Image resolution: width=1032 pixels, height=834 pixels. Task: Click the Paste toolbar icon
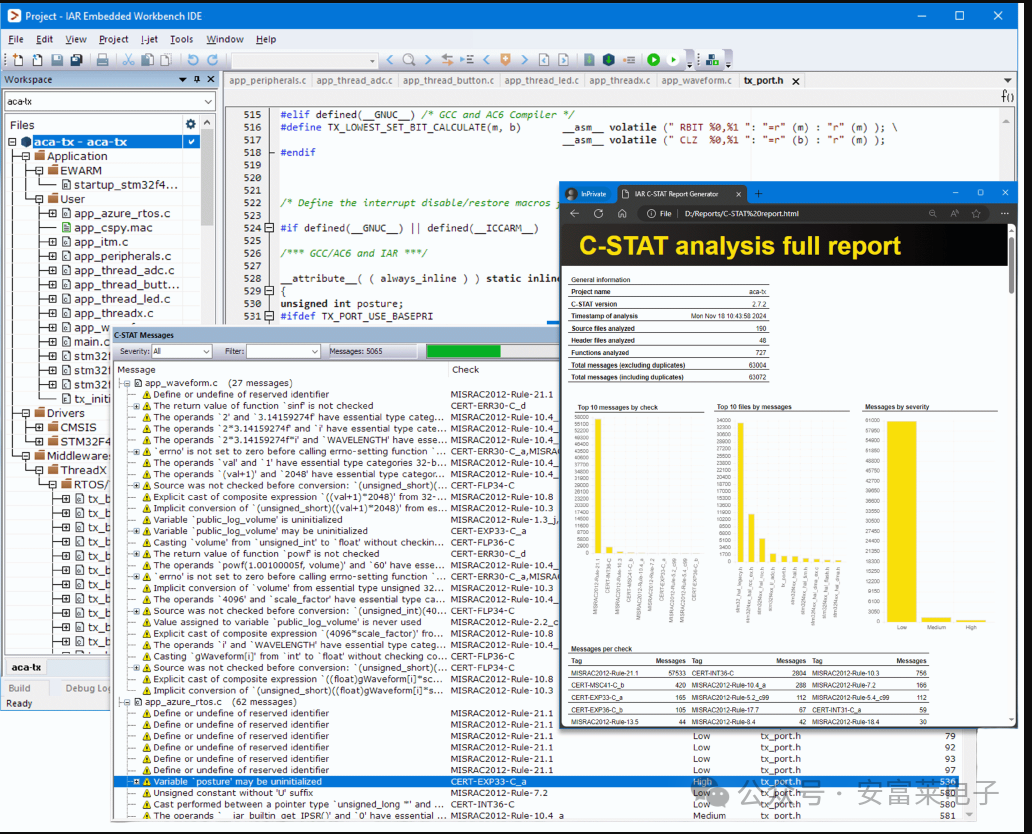click(x=166, y=60)
